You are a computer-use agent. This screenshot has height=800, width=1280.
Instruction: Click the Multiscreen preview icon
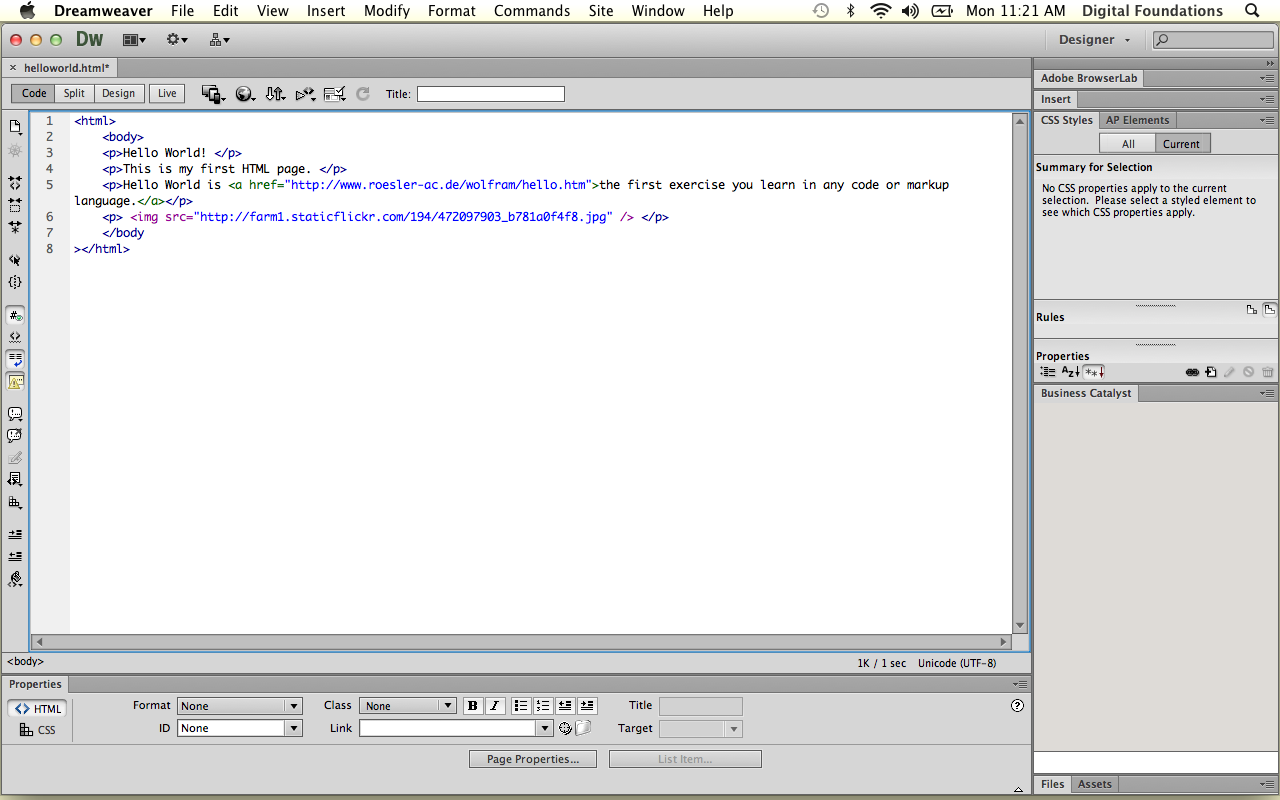tap(212, 94)
